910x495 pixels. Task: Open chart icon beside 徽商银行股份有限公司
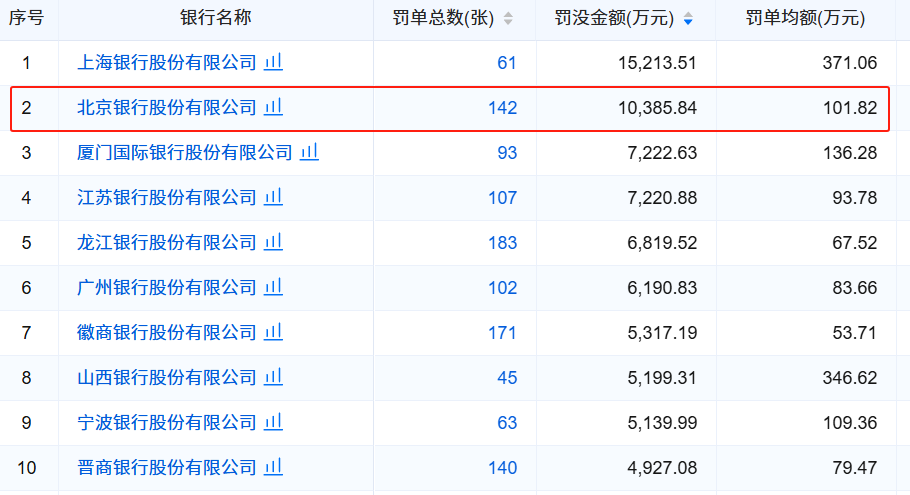coord(273,332)
